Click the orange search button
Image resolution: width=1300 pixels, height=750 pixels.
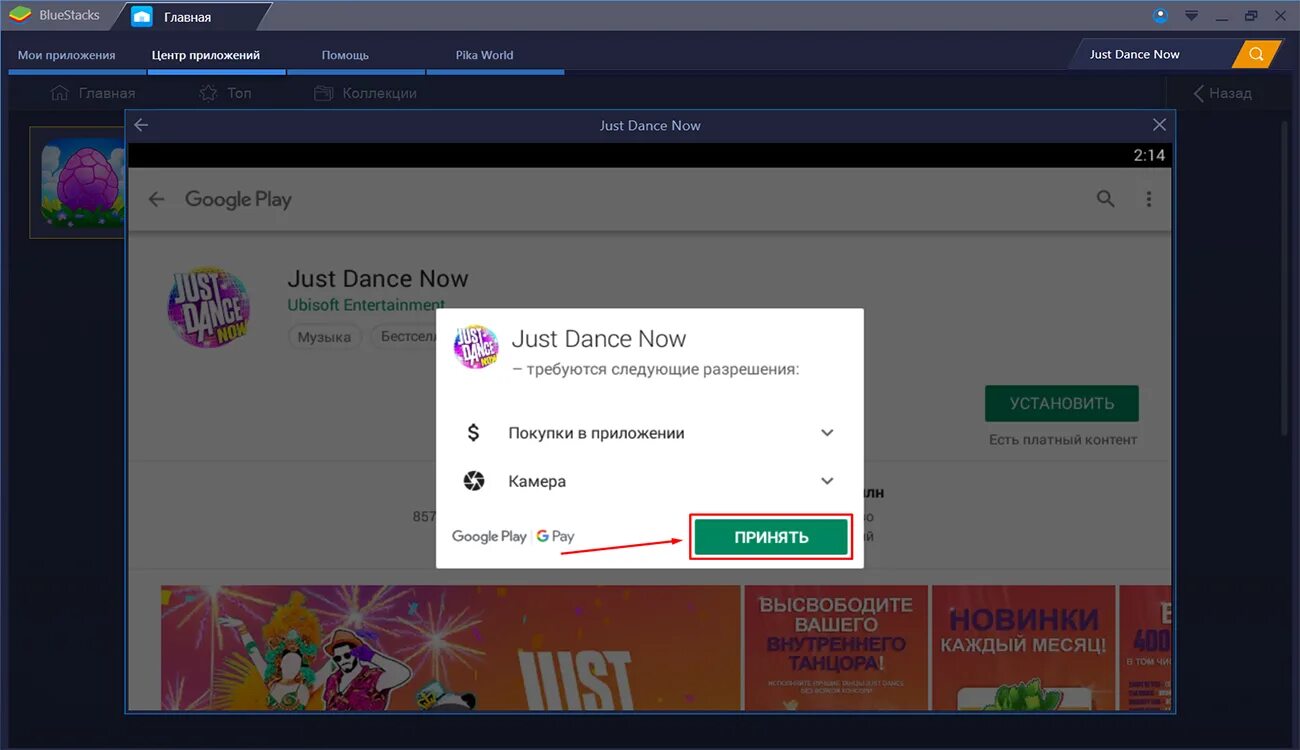1257,55
